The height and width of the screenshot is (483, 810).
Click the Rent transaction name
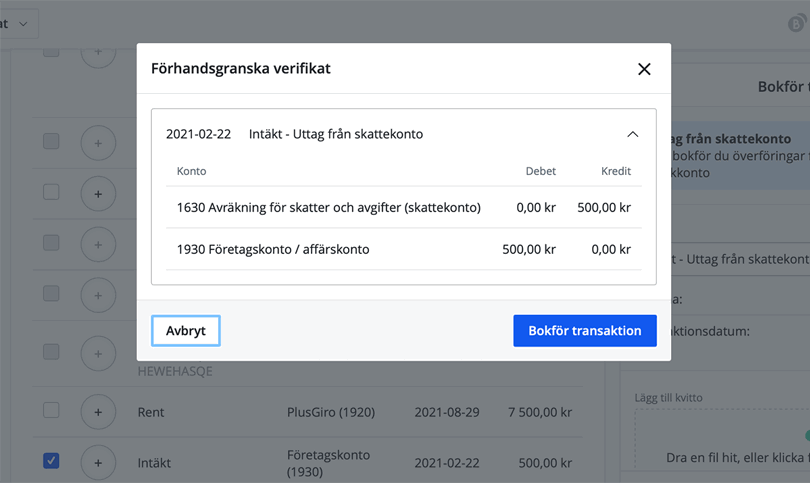pos(151,412)
